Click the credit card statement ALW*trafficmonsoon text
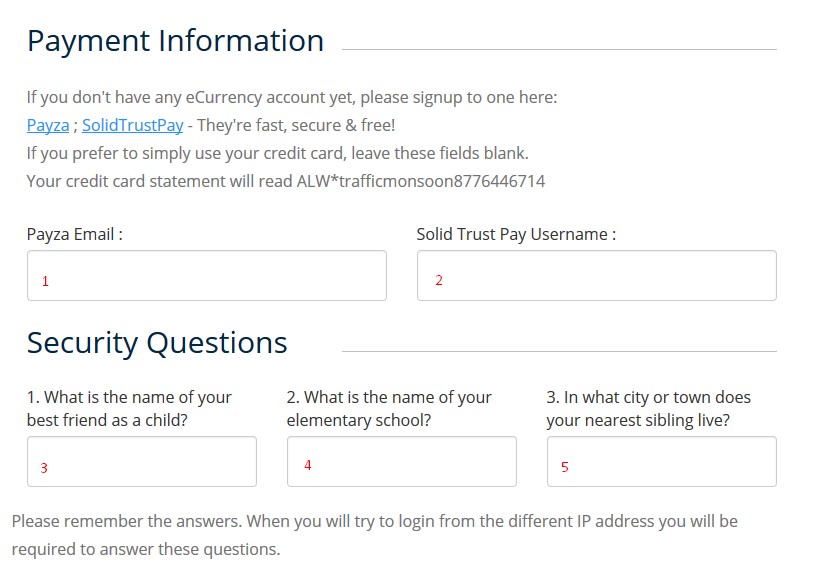This screenshot has height=575, width=814. point(286,181)
